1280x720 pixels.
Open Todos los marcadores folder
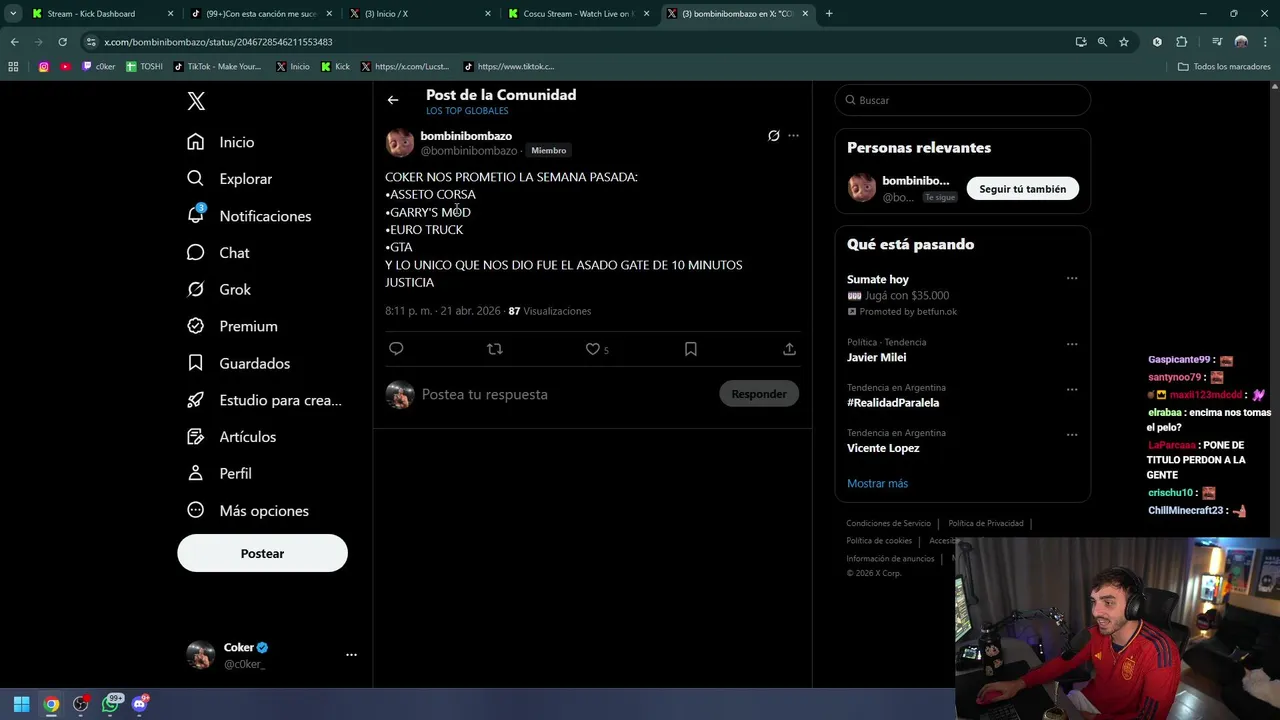(x=1224, y=67)
